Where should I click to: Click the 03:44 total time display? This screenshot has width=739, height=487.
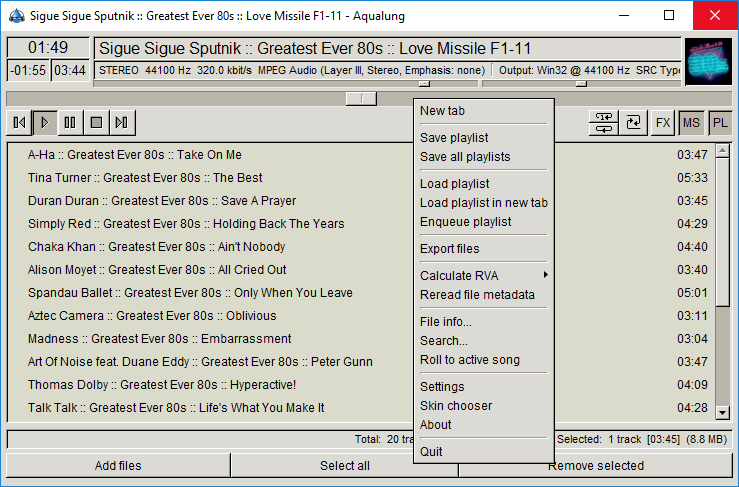pyautogui.click(x=70, y=71)
